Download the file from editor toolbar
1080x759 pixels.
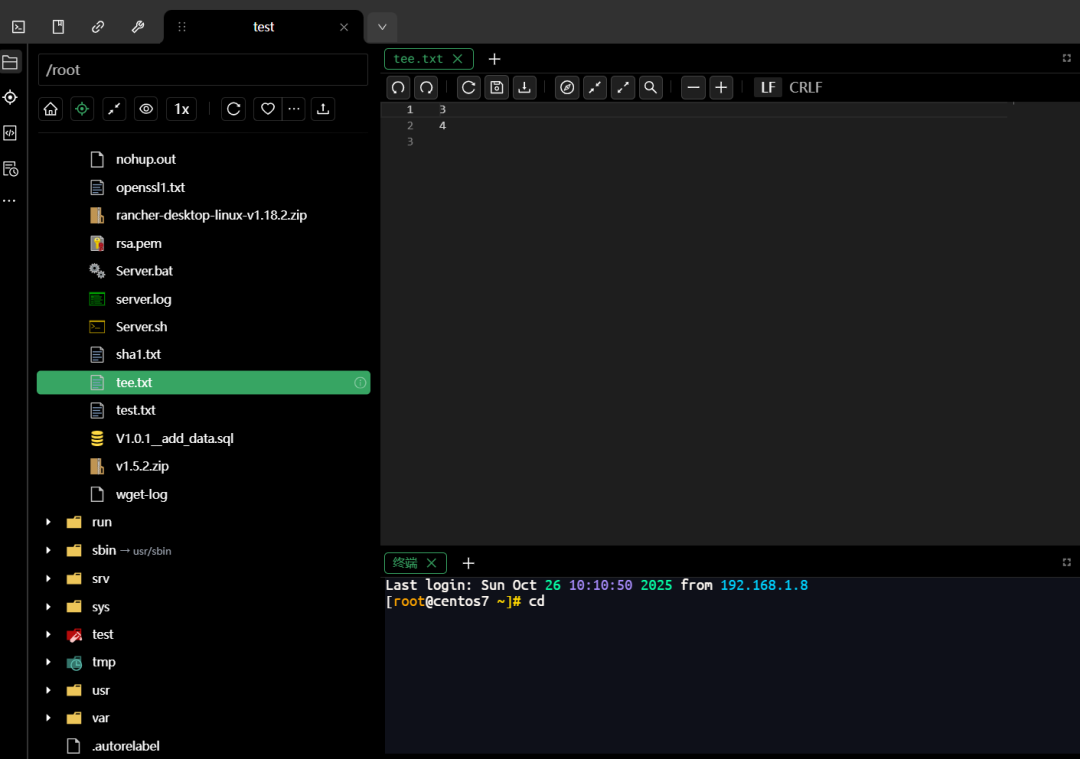tap(525, 87)
